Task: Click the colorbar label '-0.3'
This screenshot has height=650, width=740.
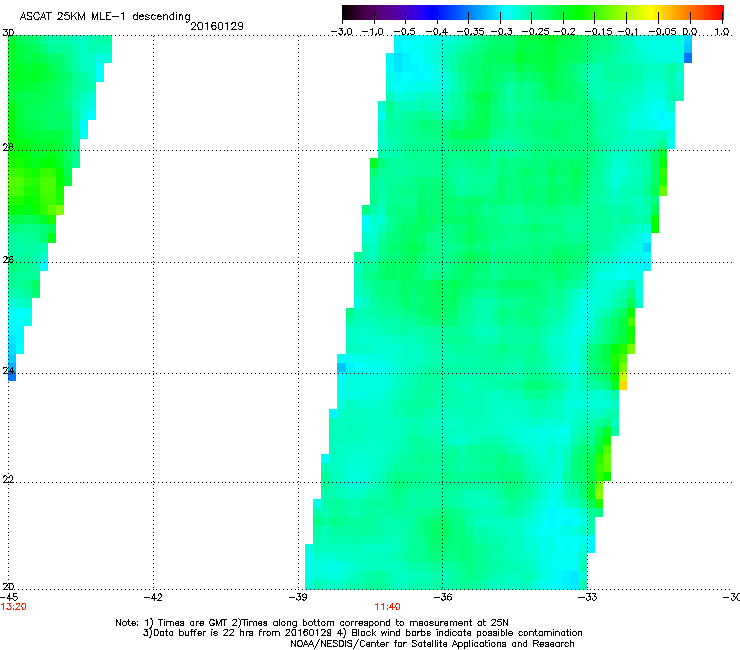Action: coord(501,32)
